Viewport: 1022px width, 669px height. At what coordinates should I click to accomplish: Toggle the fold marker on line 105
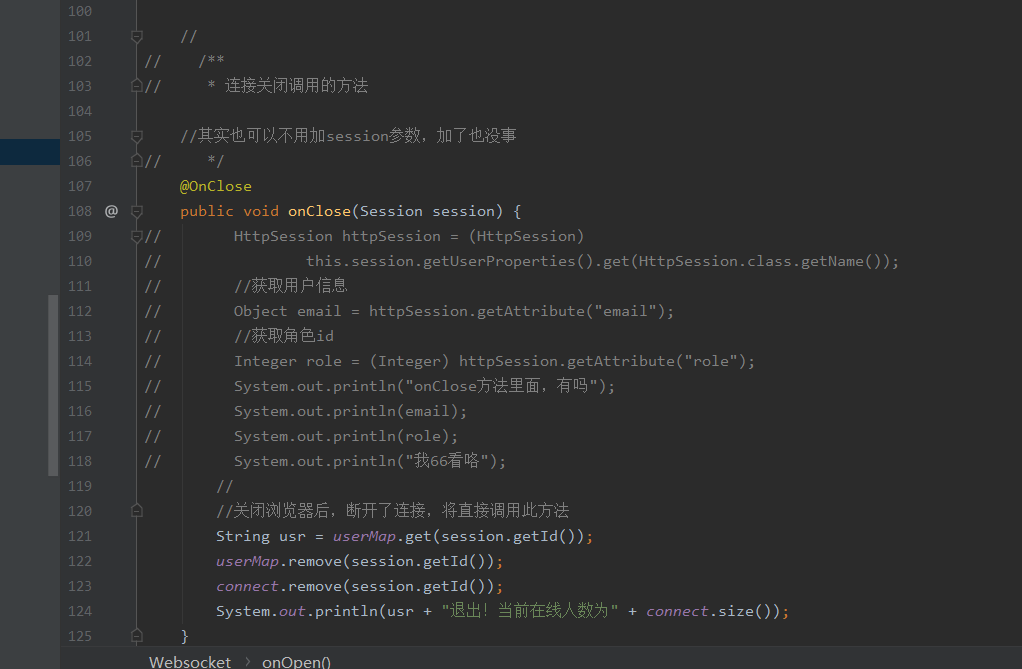pos(137,136)
